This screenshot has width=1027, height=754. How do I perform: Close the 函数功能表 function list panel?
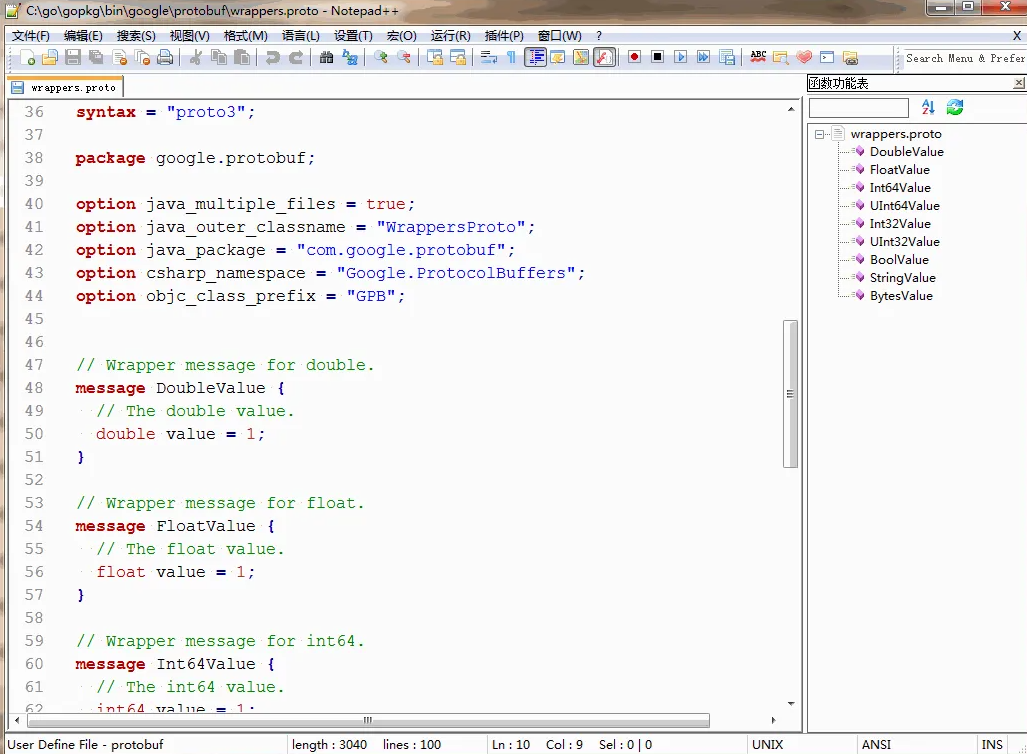pos(1018,83)
